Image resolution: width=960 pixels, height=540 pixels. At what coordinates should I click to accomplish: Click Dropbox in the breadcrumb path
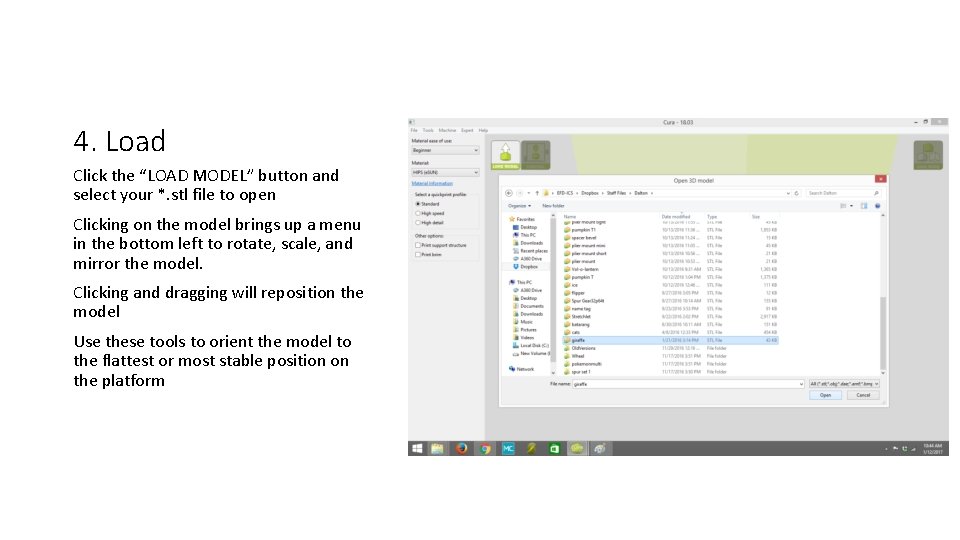pyautogui.click(x=590, y=193)
